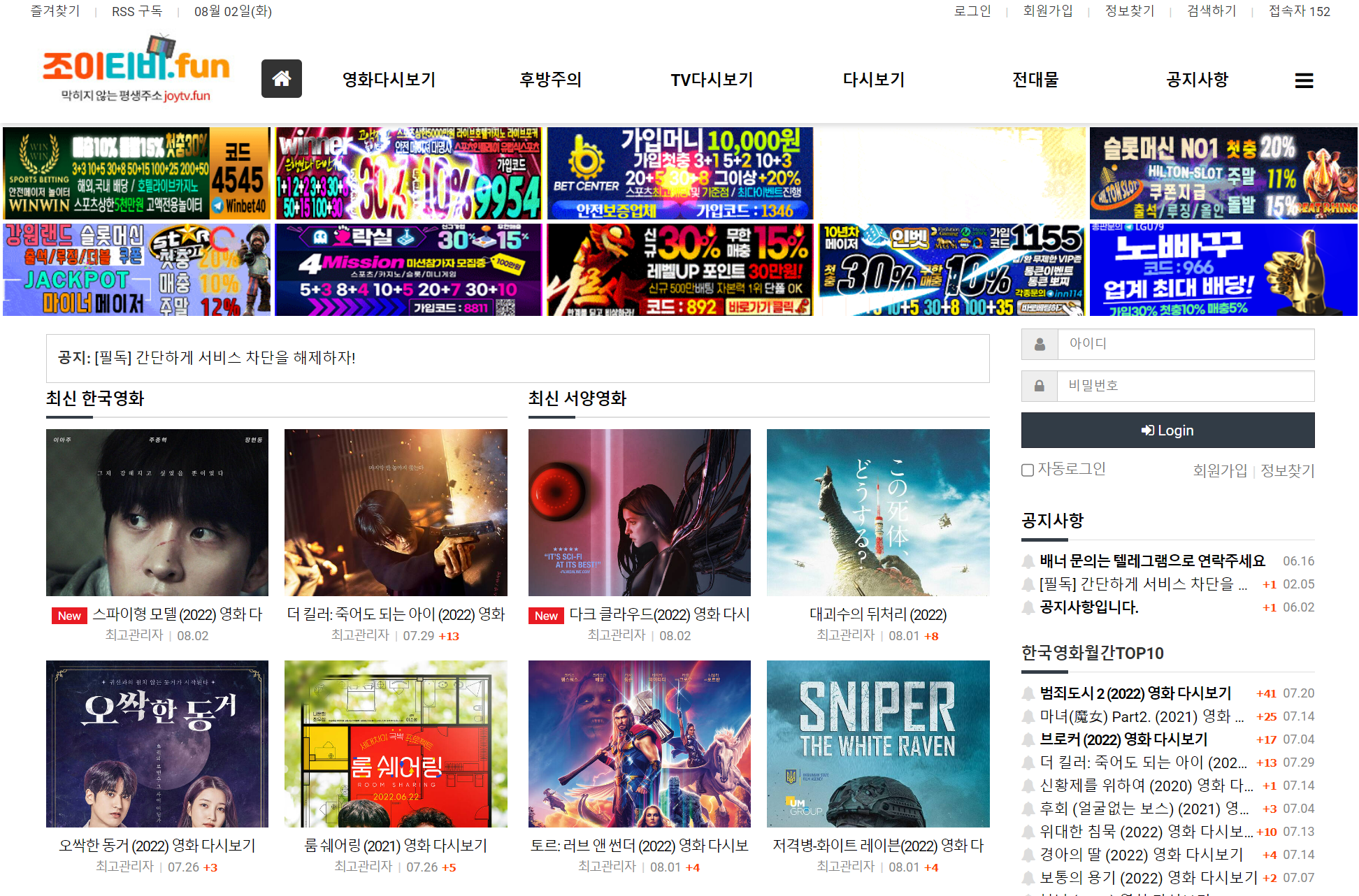Screen dimensions: 1359x896
Task: Click the home icon button
Action: tap(281, 79)
